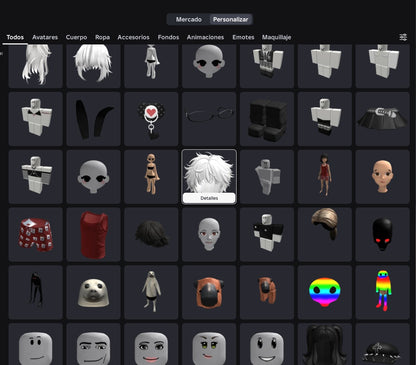Select the black hat in bottom row

382,344
